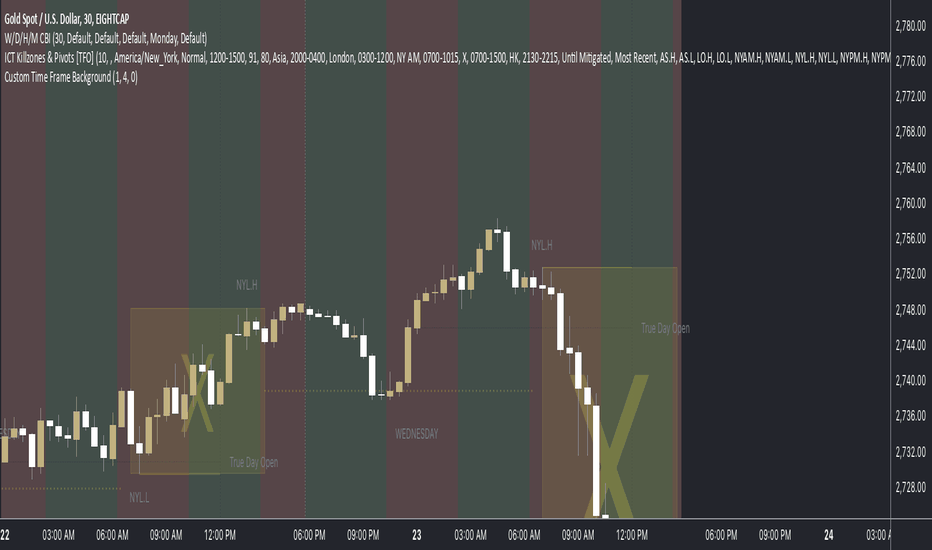The image size is (932, 550).
Task: Click the 2,756.00 price scale label
Action: (910, 238)
